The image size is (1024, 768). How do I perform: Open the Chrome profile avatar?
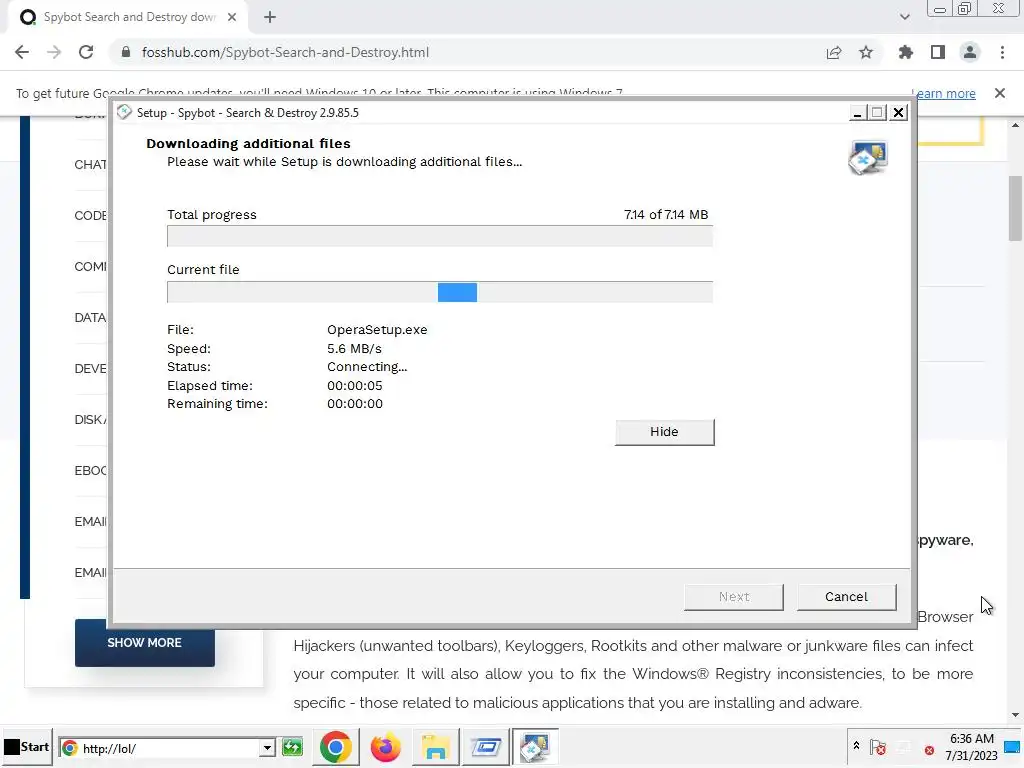click(970, 52)
